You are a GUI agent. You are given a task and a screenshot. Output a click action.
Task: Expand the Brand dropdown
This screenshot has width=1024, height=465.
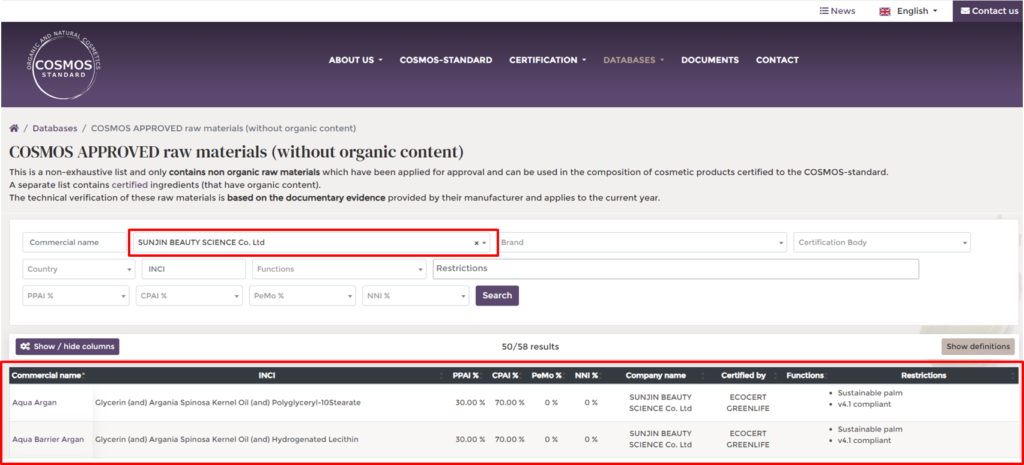[x=642, y=243]
